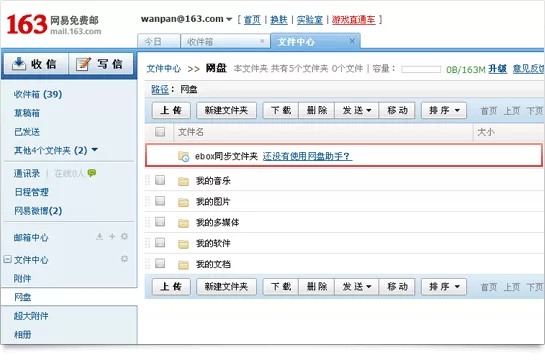Click the 收信 inbox download icon

tap(19, 64)
